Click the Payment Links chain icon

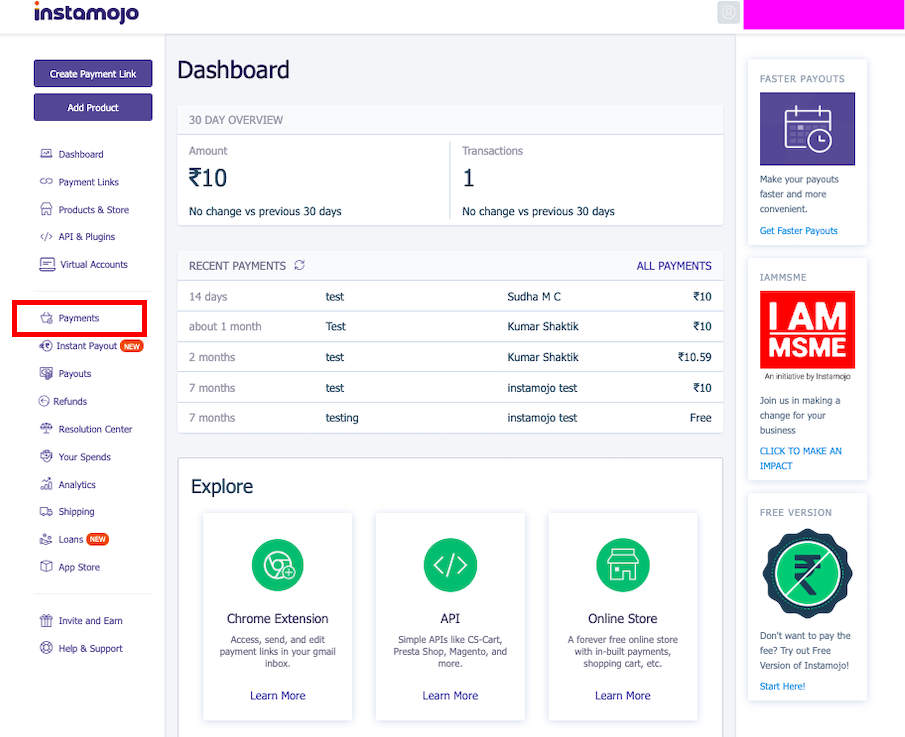[46, 181]
